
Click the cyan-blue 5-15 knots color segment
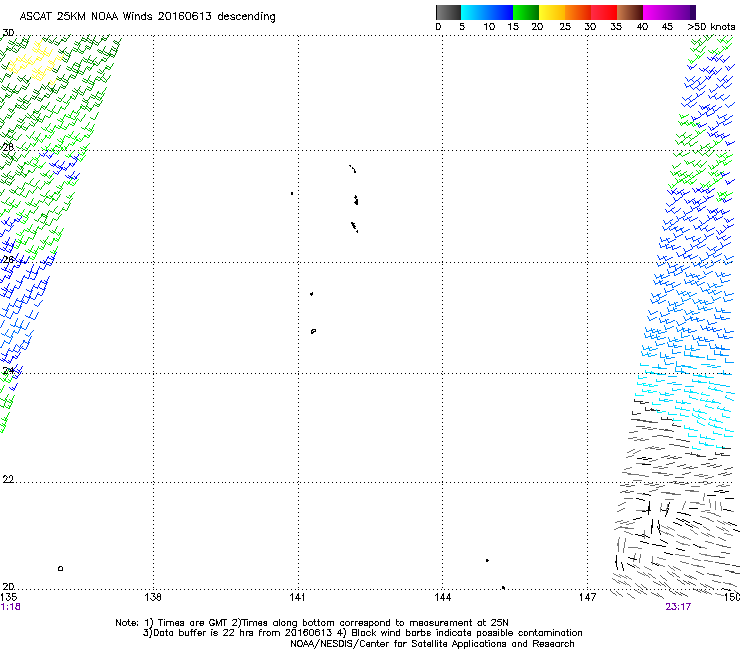click(487, 12)
